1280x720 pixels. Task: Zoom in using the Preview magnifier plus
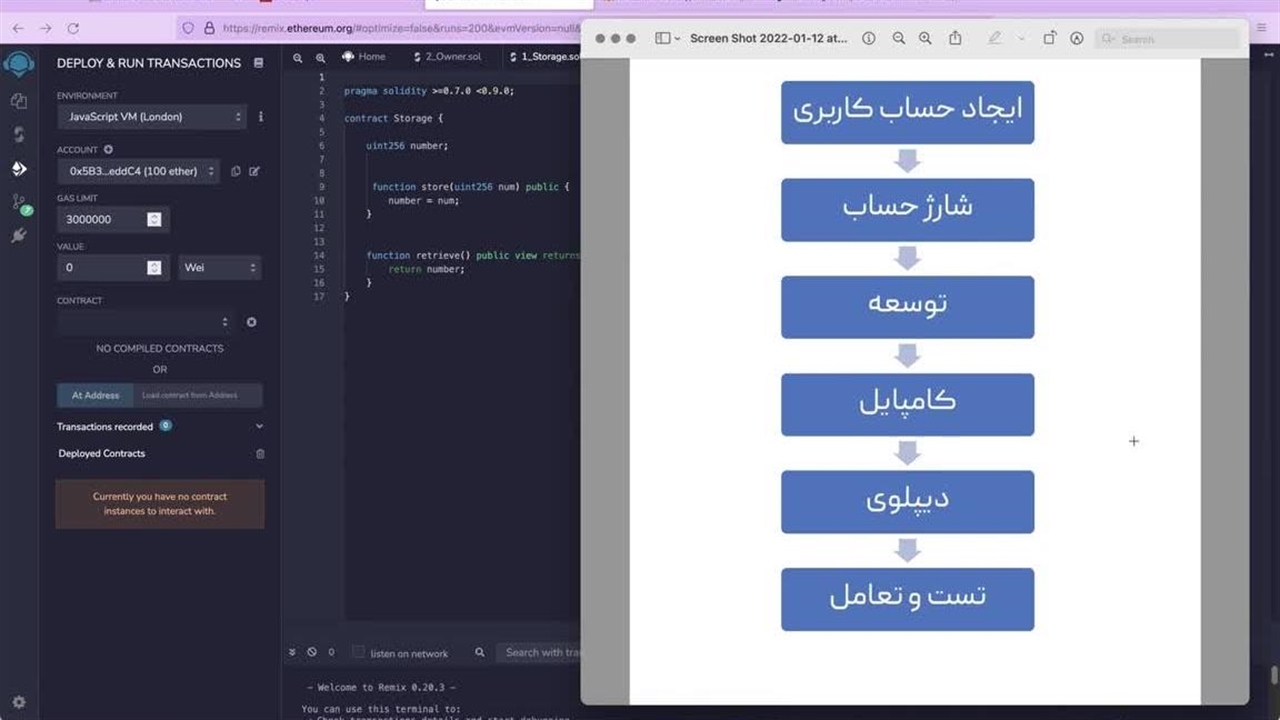point(925,38)
